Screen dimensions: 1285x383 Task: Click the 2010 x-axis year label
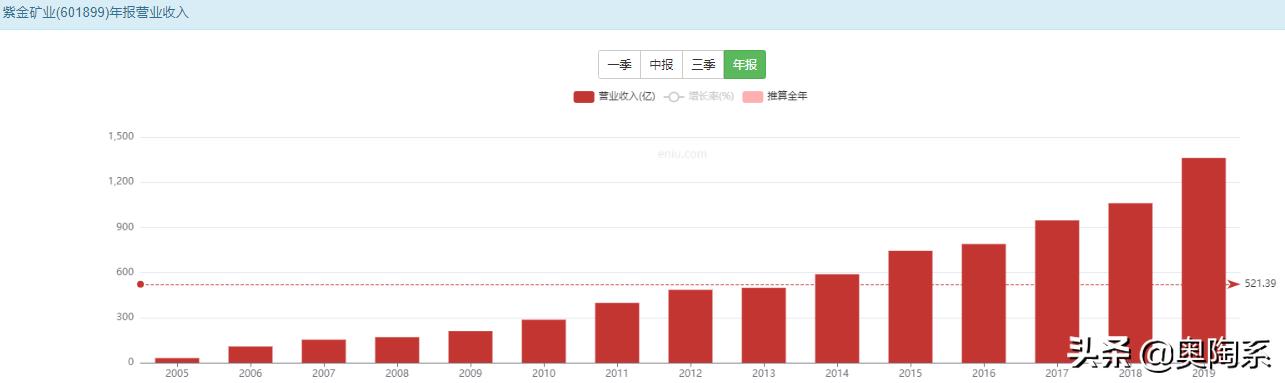pyautogui.click(x=543, y=373)
